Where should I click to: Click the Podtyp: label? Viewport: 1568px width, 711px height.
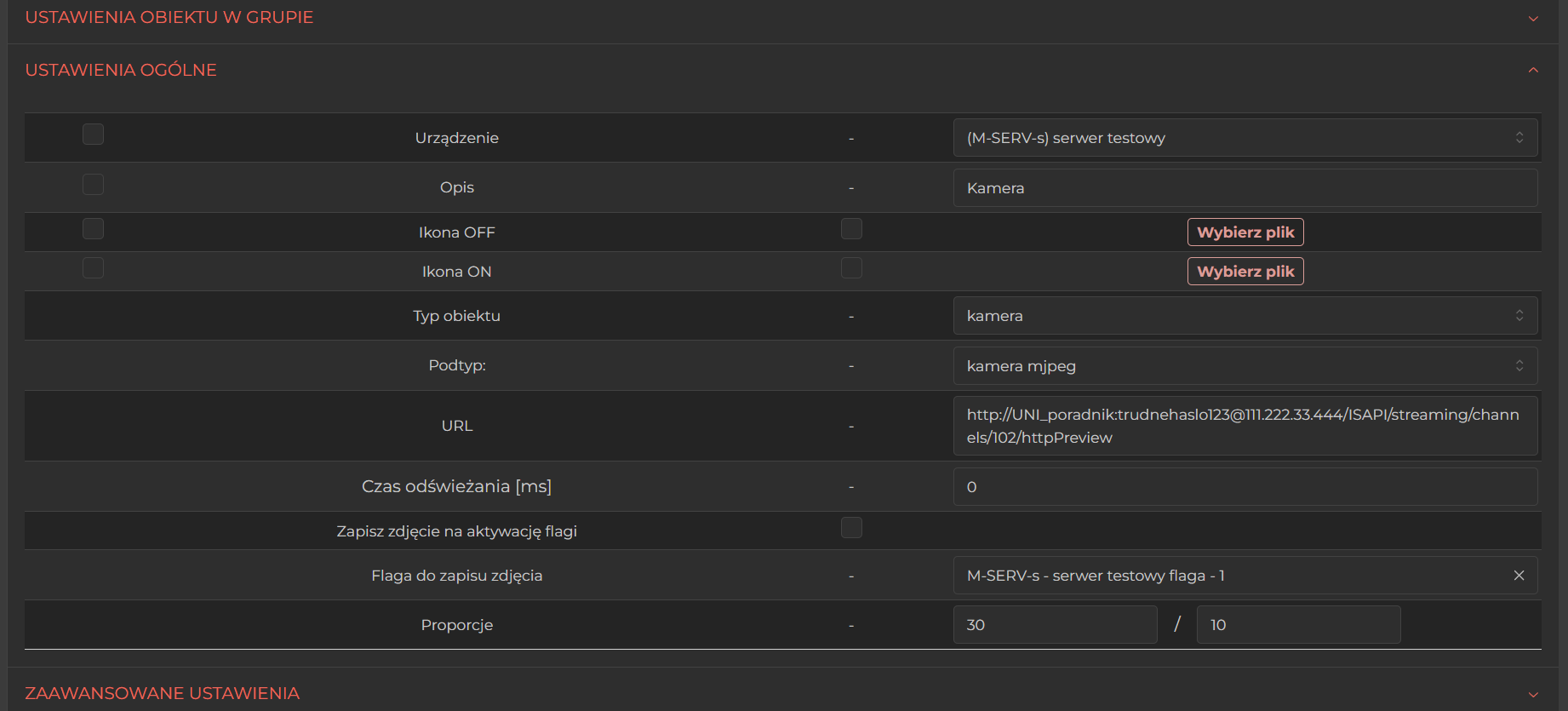pyautogui.click(x=457, y=365)
